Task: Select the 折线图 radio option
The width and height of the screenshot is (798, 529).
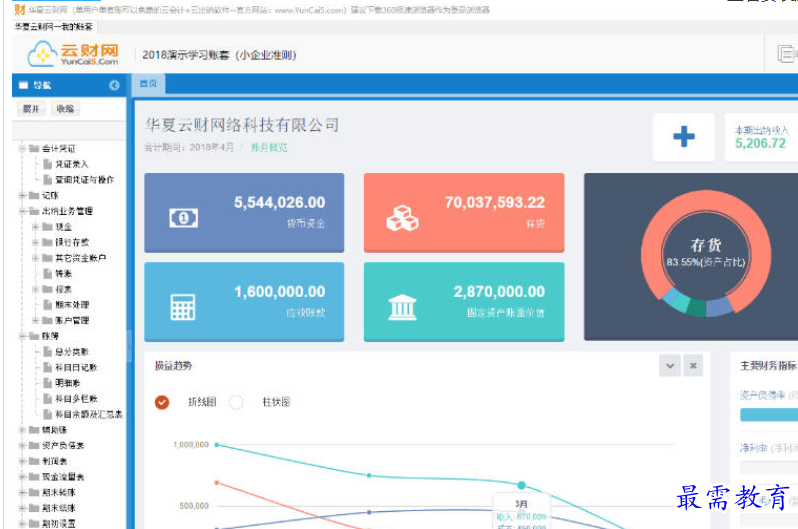Action: click(162, 402)
